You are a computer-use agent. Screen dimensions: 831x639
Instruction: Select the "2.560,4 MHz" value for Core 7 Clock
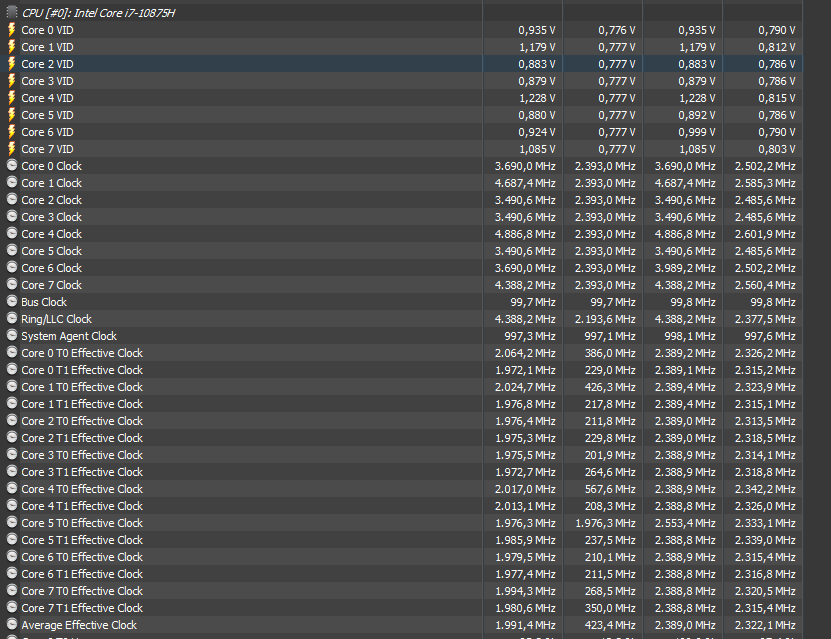765,285
